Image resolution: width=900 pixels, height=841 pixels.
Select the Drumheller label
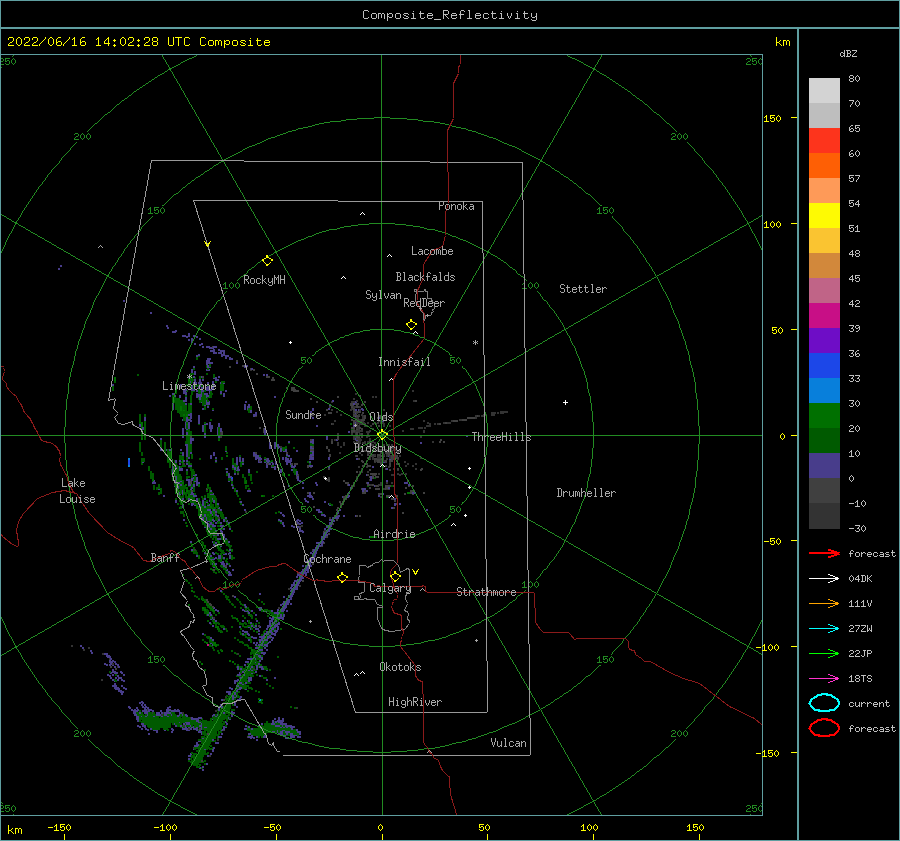(586, 493)
